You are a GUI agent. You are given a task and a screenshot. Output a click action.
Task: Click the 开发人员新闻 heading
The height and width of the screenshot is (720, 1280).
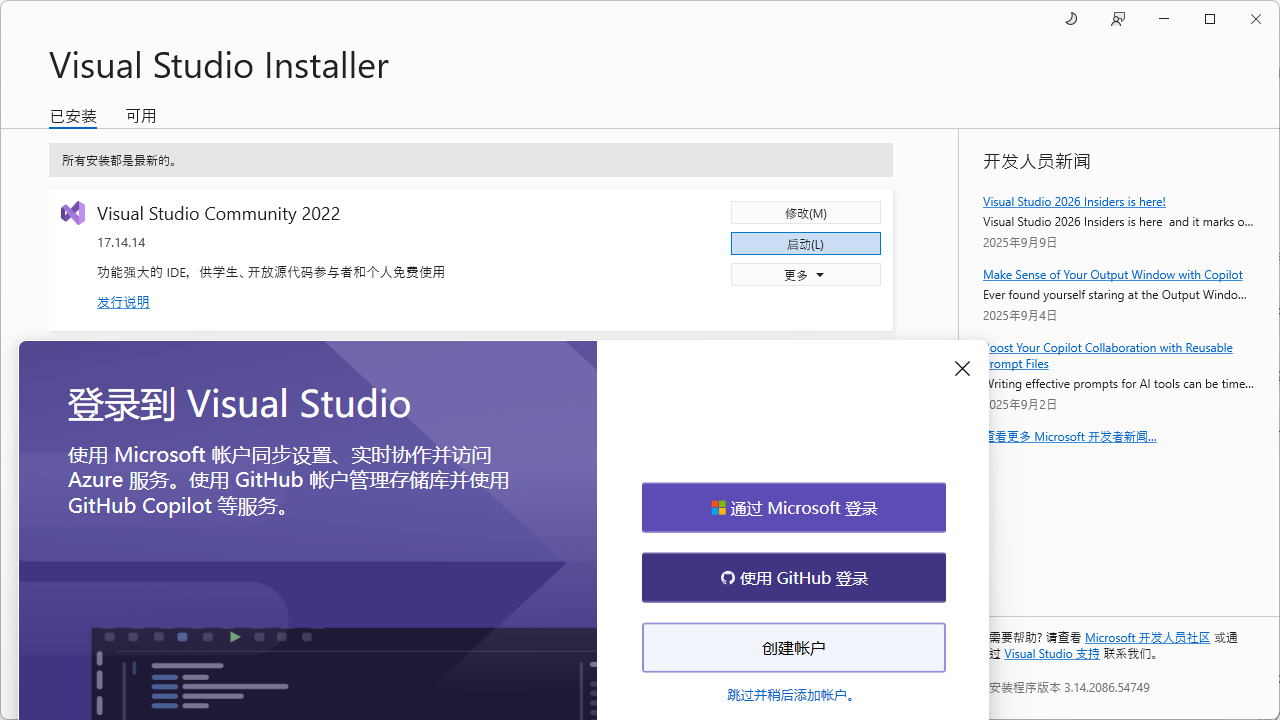point(1037,161)
